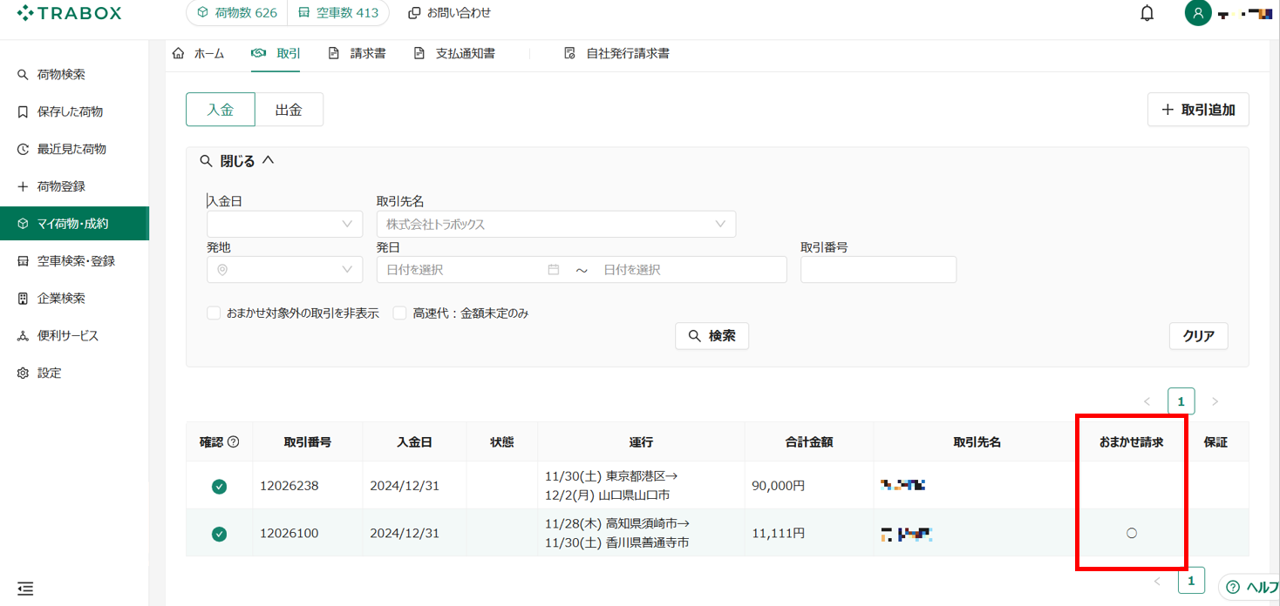
Task: Click the 荷物数 626 counter
Action: tap(236, 13)
